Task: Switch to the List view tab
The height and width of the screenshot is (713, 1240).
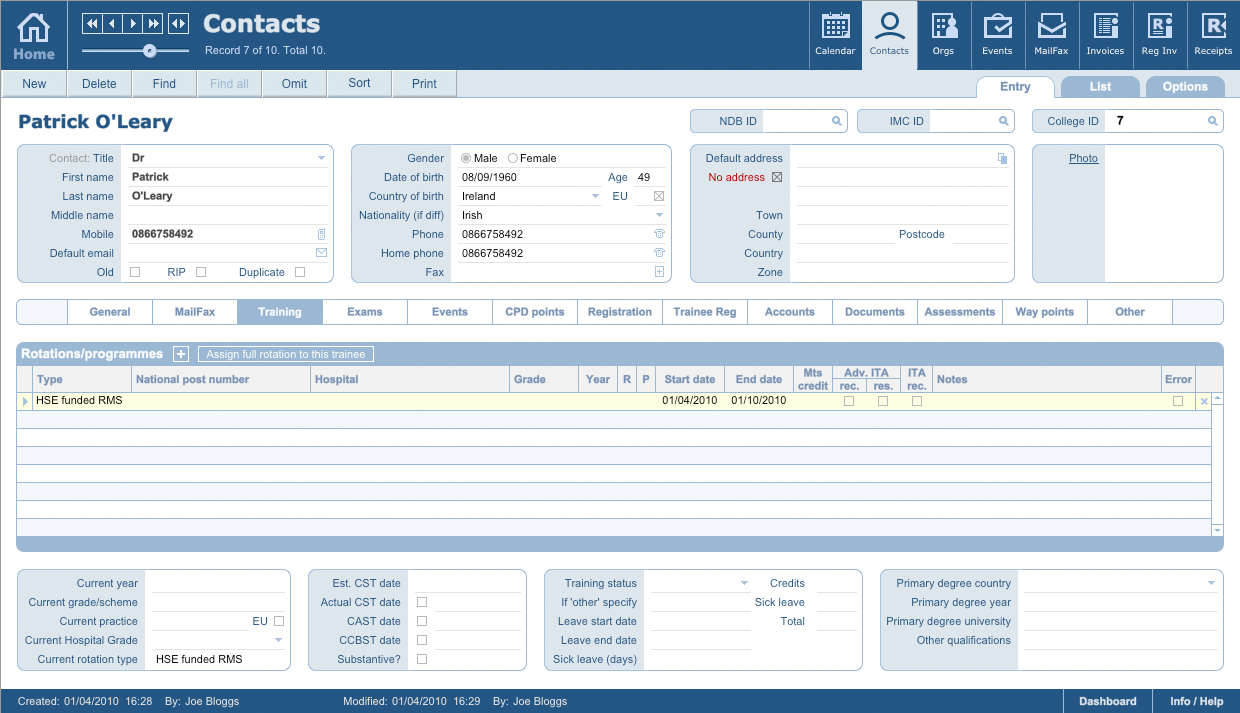Action: [1100, 87]
